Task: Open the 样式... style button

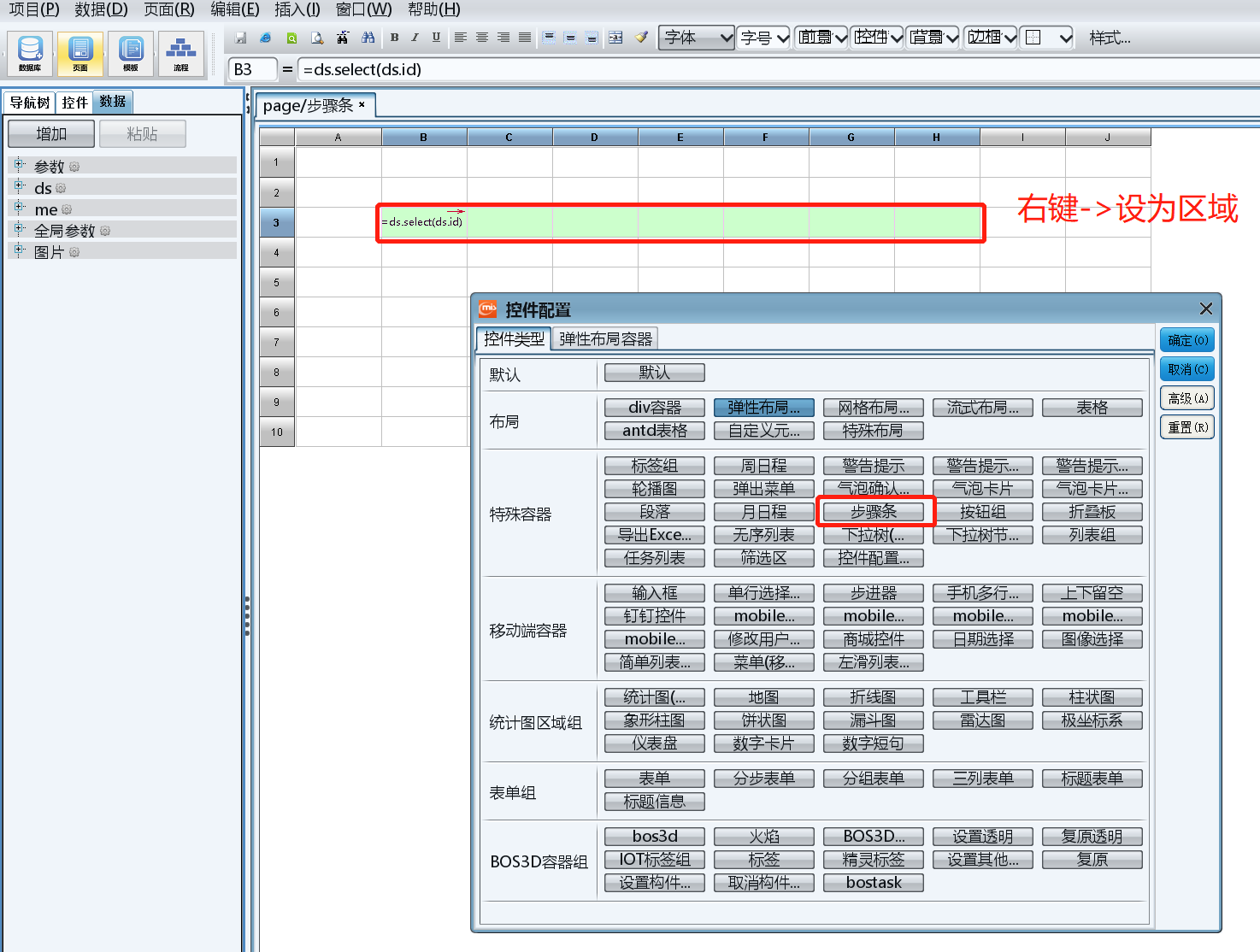Action: coord(1110,38)
